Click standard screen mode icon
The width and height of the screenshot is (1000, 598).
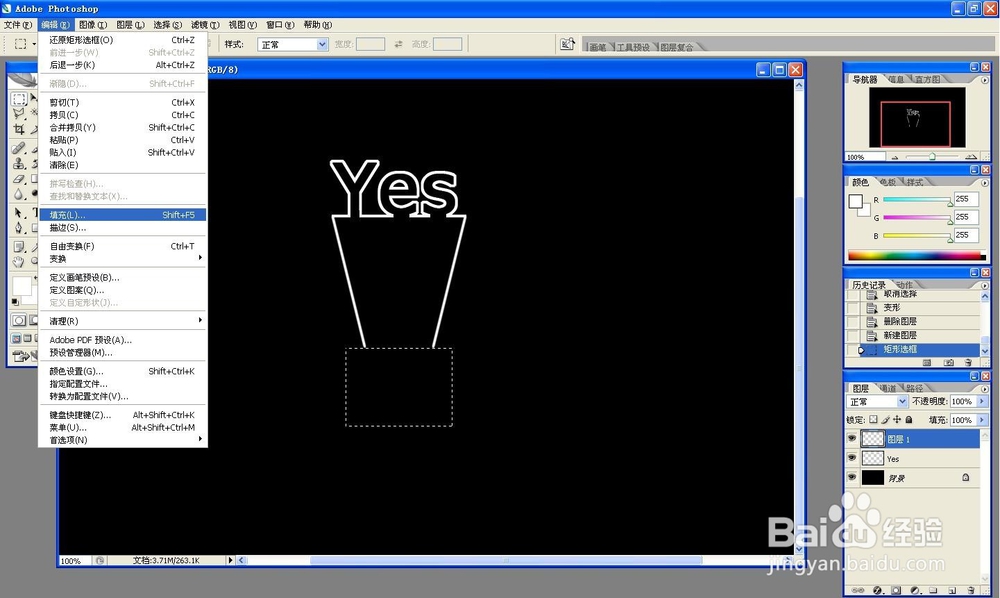[x=16, y=339]
